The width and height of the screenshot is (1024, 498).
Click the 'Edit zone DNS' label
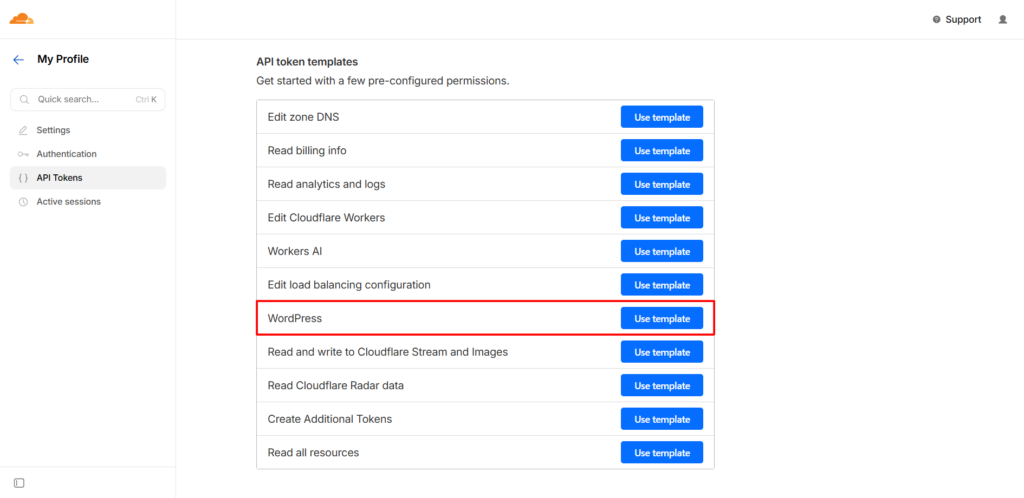tap(303, 117)
